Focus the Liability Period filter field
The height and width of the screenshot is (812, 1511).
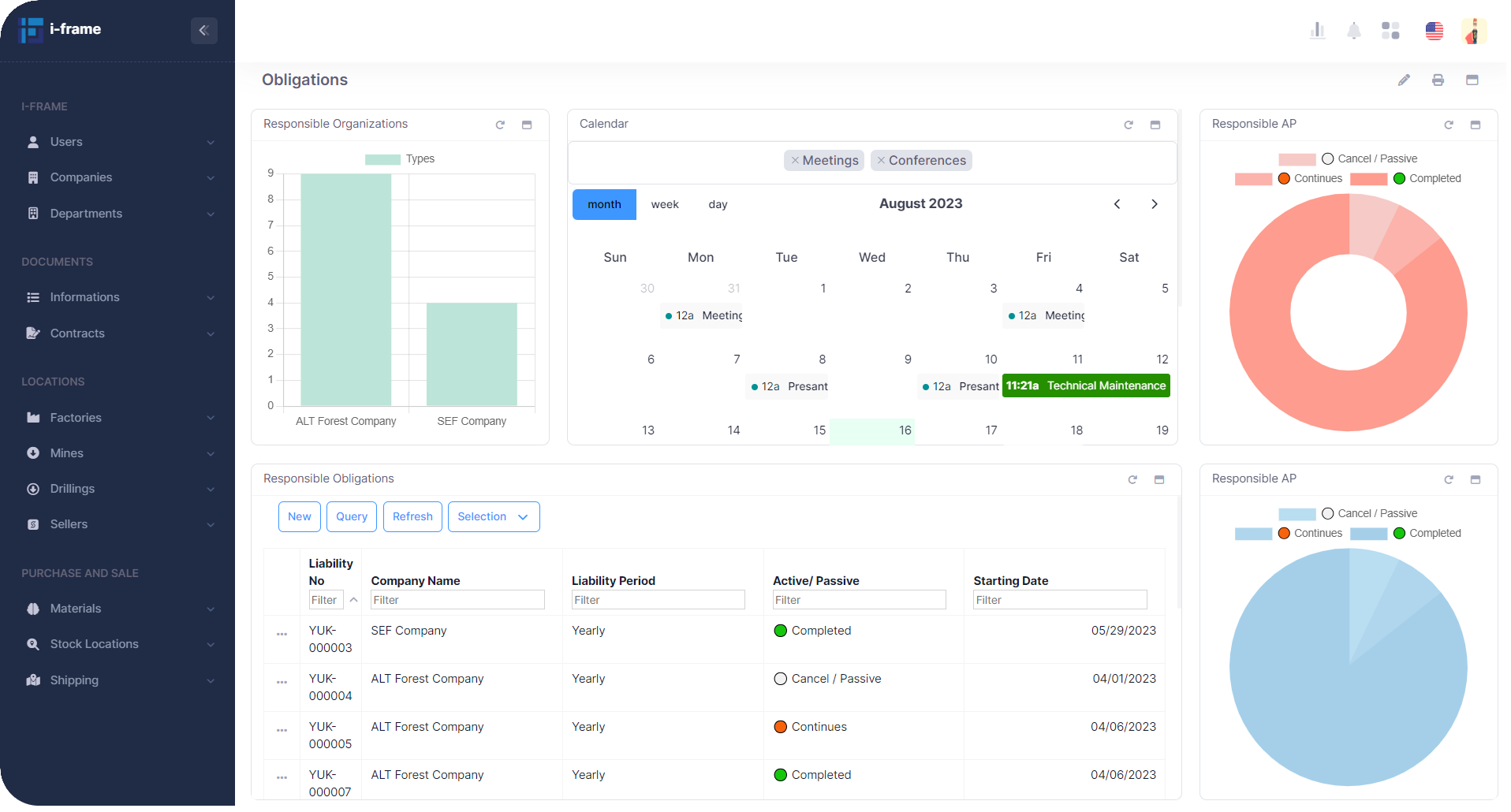[658, 601]
